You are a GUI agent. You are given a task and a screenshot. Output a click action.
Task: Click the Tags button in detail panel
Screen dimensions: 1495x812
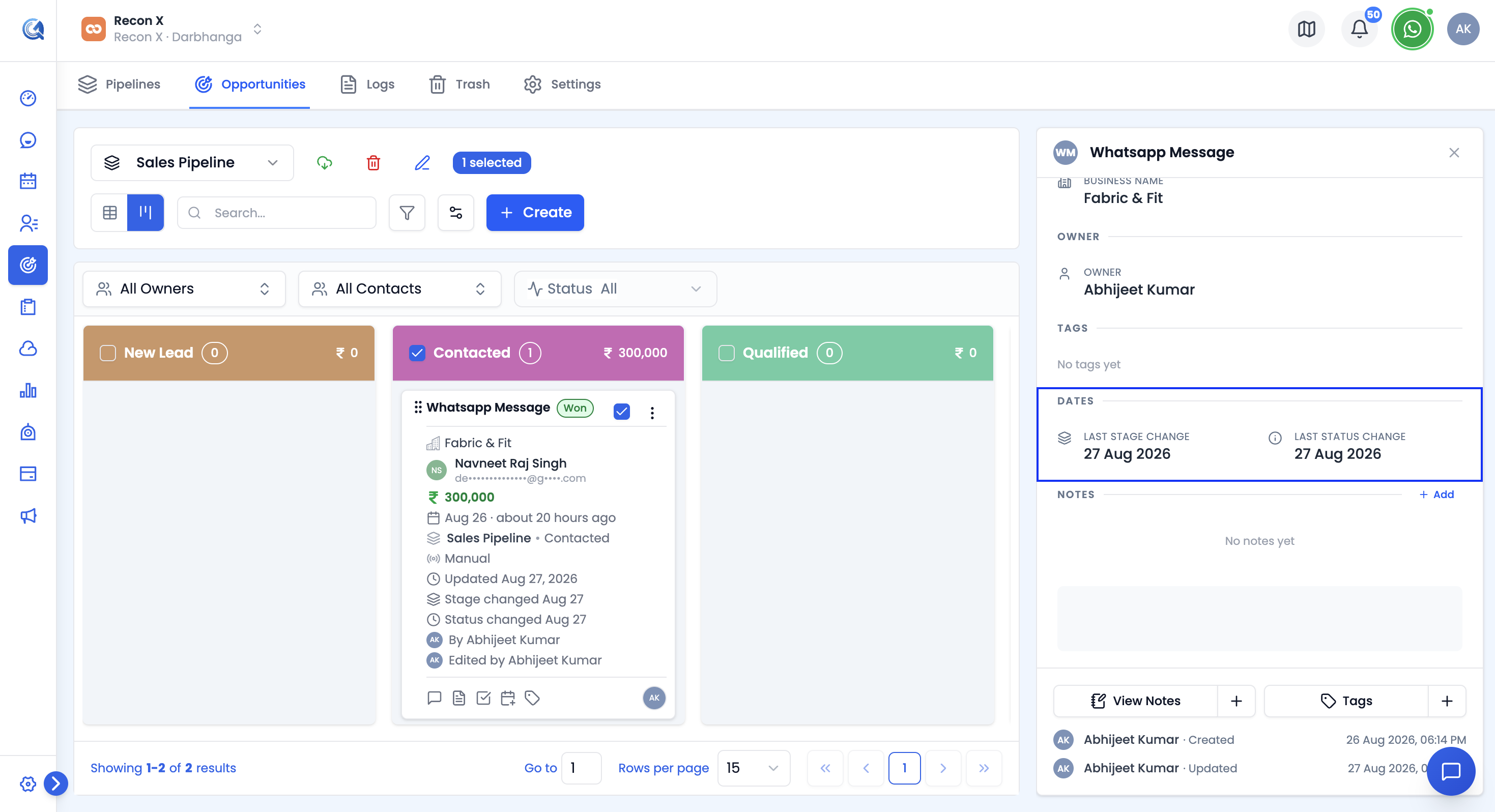[x=1346, y=701]
